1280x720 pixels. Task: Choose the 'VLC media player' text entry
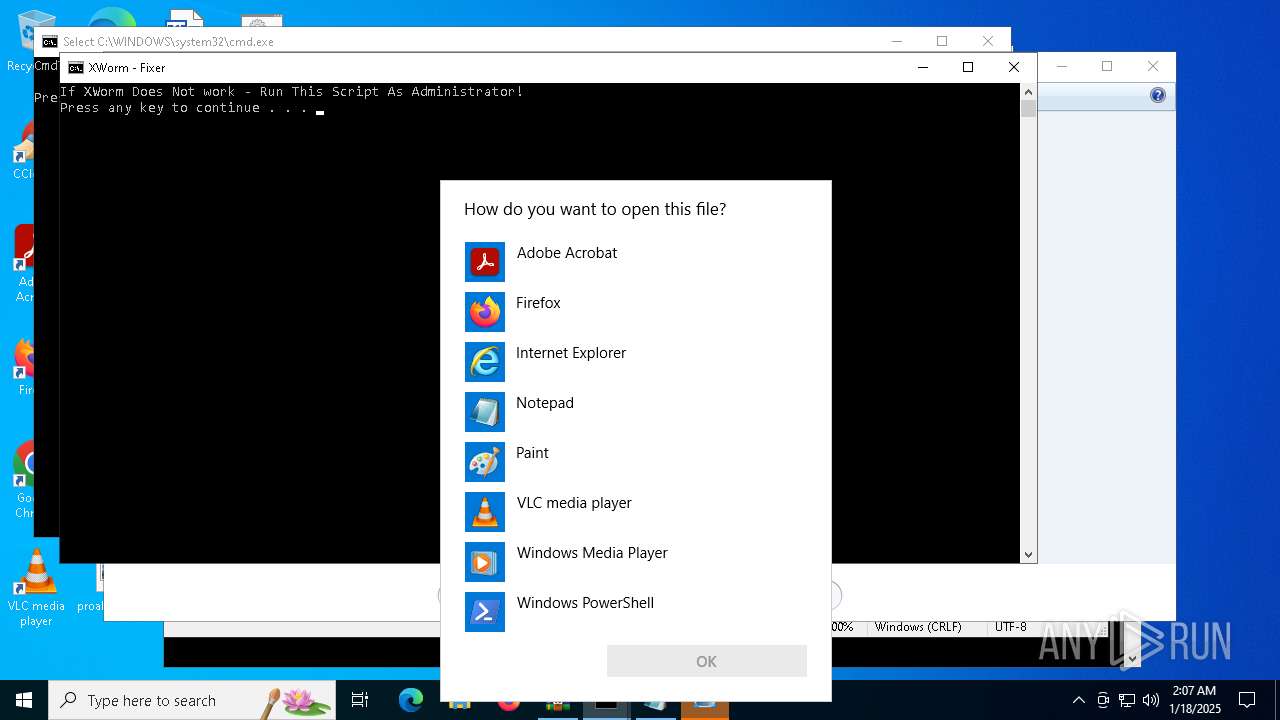574,503
